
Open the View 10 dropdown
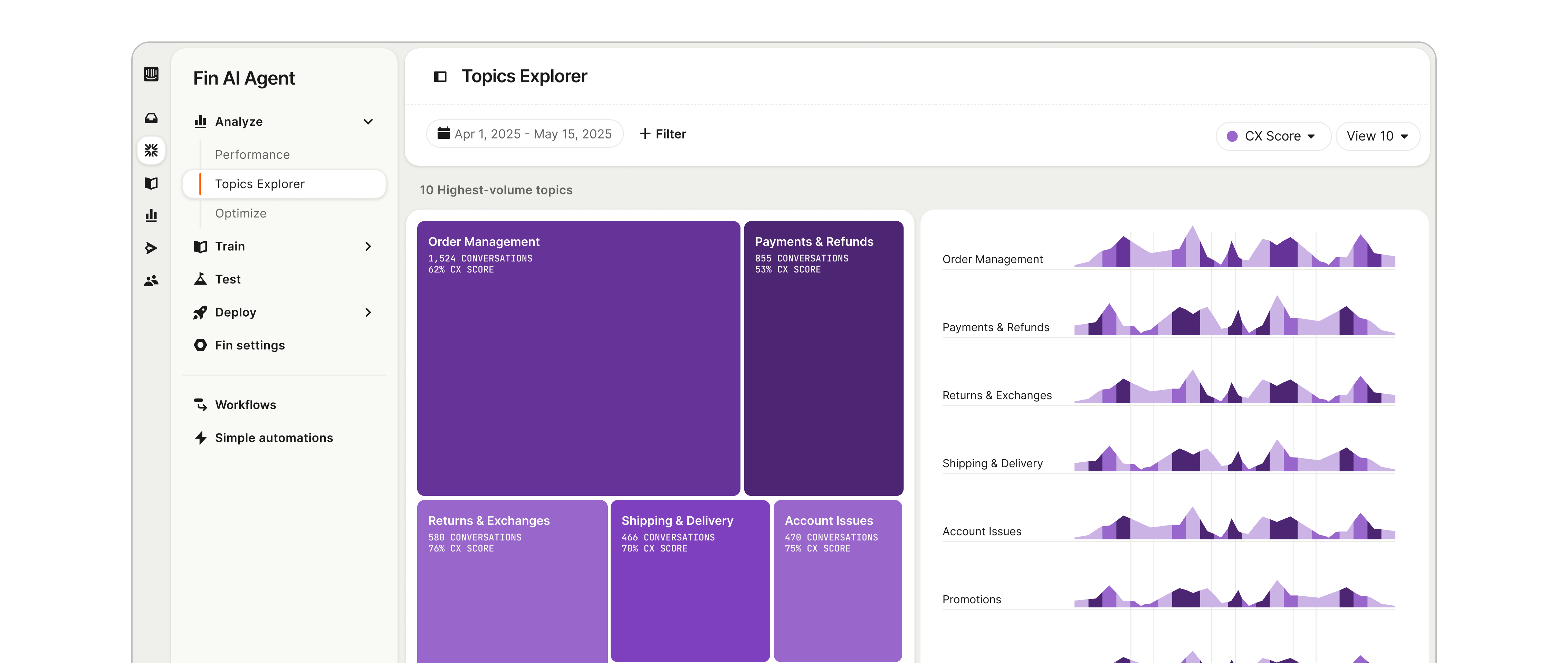(x=1377, y=136)
